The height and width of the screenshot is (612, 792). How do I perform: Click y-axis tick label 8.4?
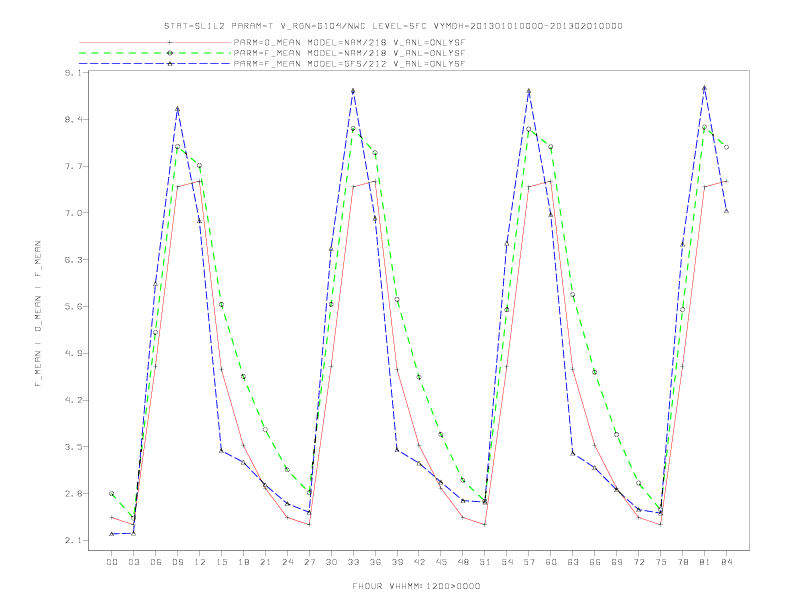(x=72, y=120)
